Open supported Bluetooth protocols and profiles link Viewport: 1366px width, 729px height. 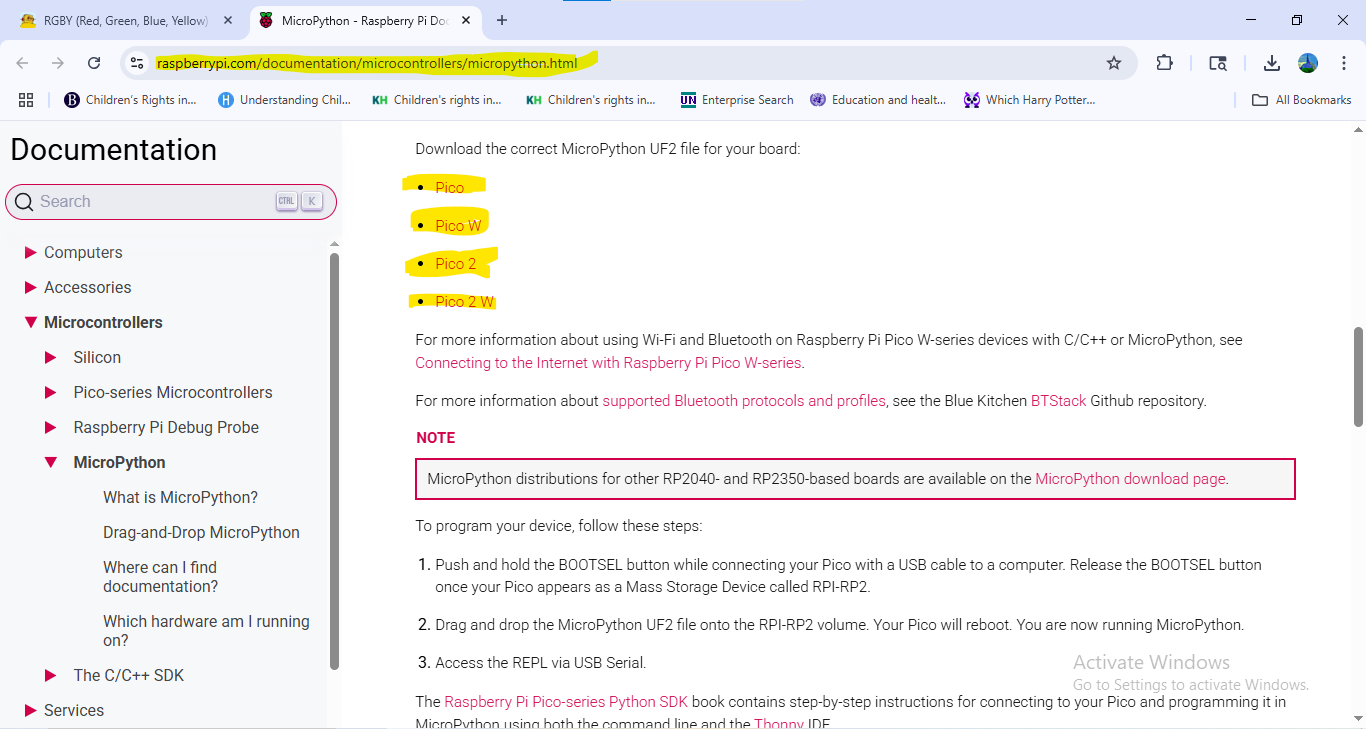pyautogui.click(x=744, y=401)
